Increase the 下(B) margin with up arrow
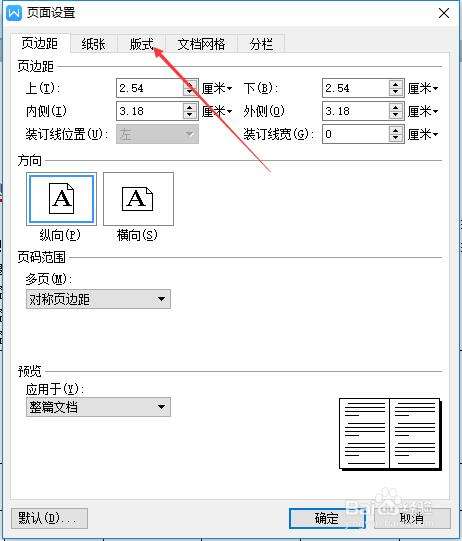 point(395,84)
